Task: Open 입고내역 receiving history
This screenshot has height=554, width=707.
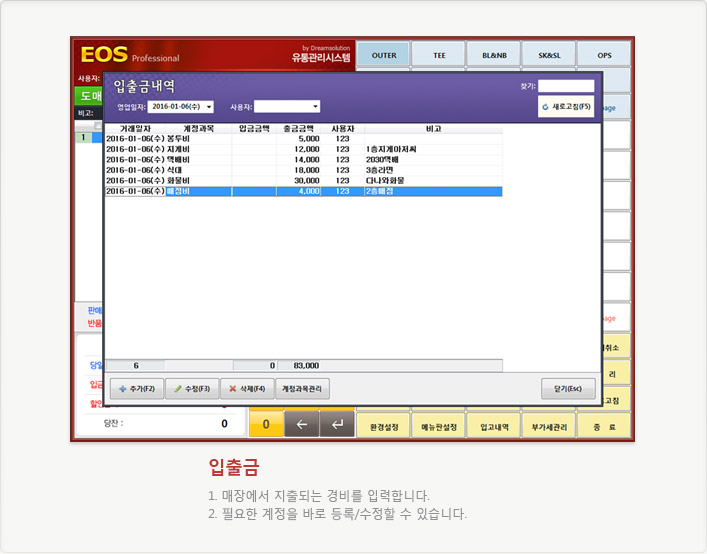Action: 494,426
